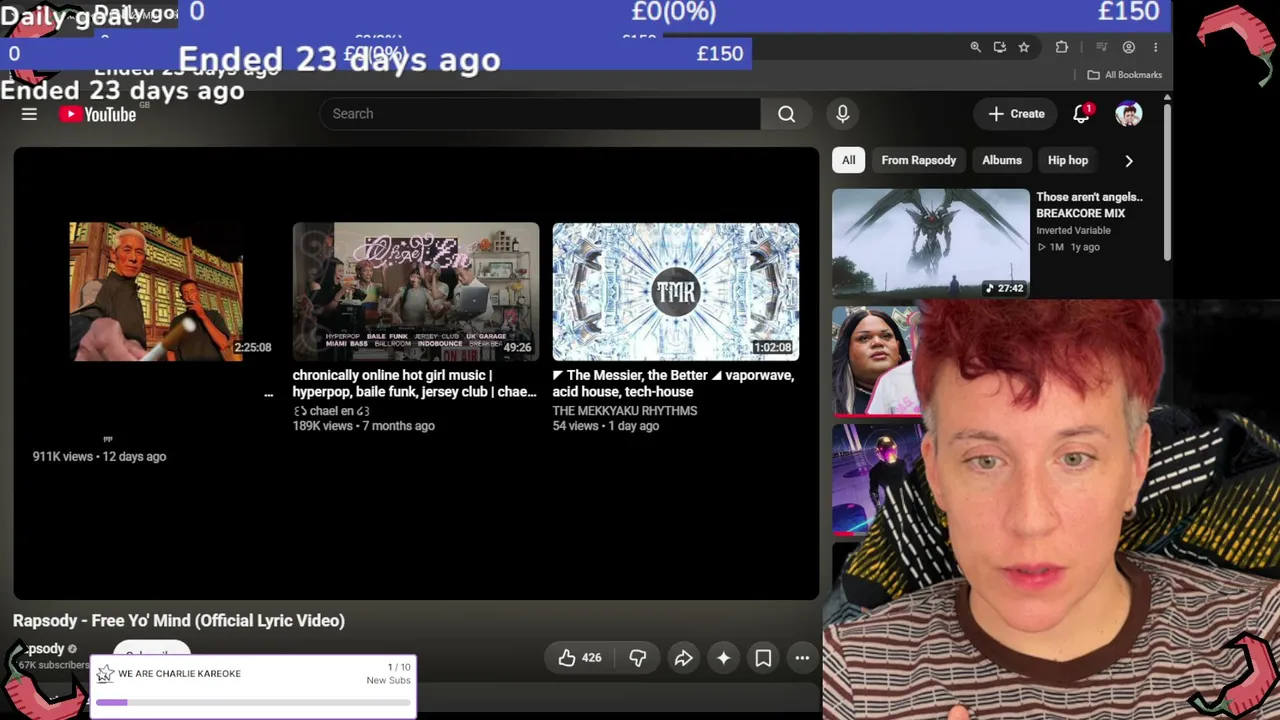Open 'Those aren't angels.. BREAKCORE MIX' title
This screenshot has height=720, width=1280.
[x=1089, y=205]
